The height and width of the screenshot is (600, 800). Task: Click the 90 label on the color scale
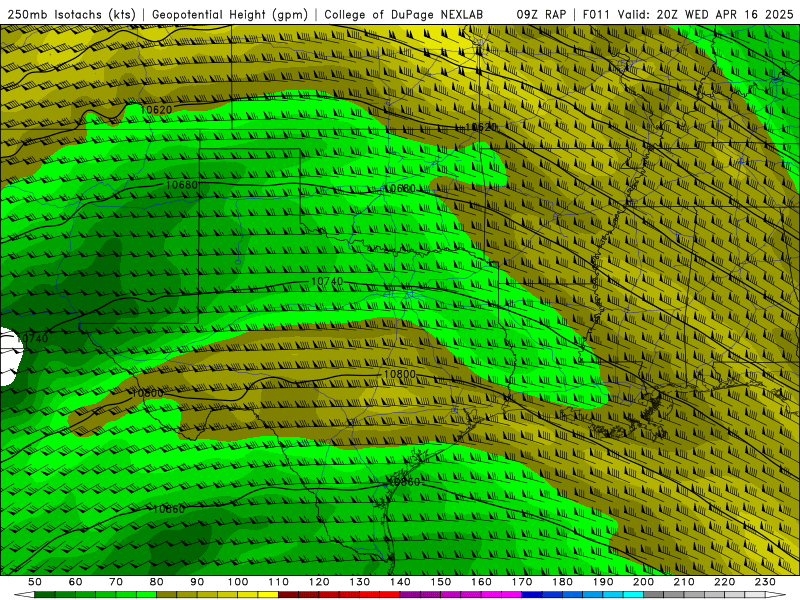tap(197, 582)
